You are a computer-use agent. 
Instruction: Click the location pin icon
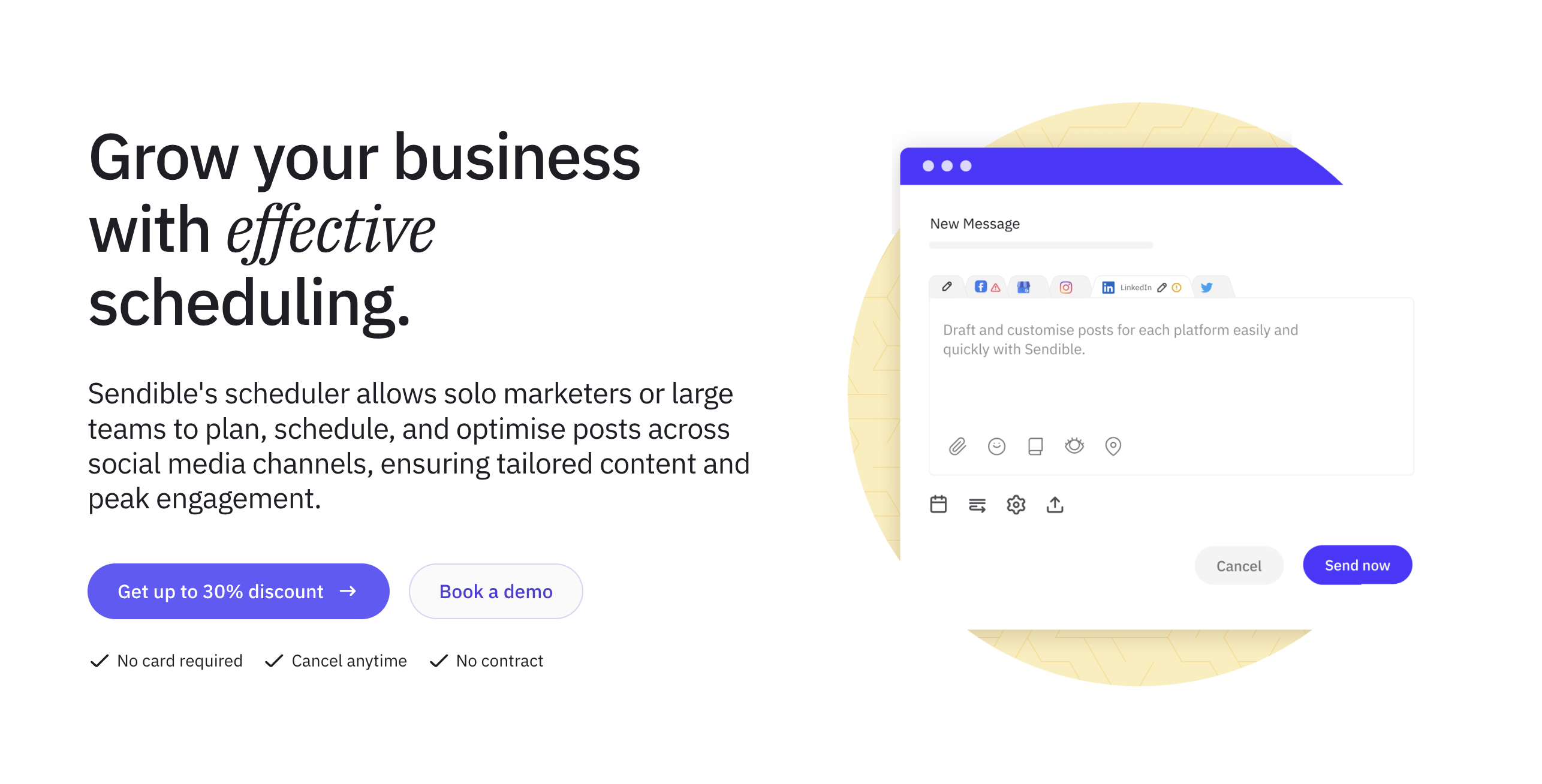click(1113, 446)
